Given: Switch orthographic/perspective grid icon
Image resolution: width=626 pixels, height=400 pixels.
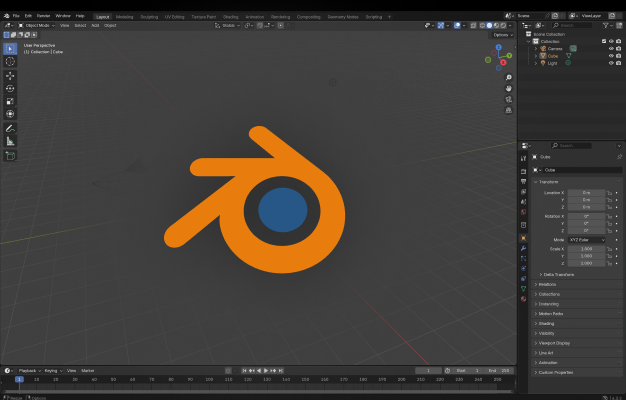Looking at the screenshot, I should (509, 110).
